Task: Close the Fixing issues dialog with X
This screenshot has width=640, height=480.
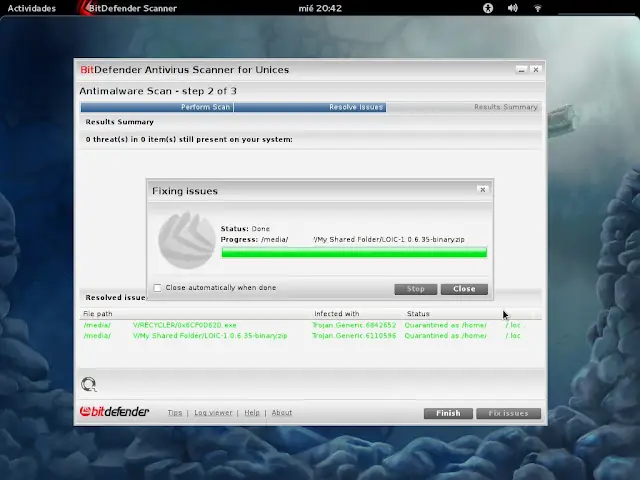Action: click(x=482, y=190)
